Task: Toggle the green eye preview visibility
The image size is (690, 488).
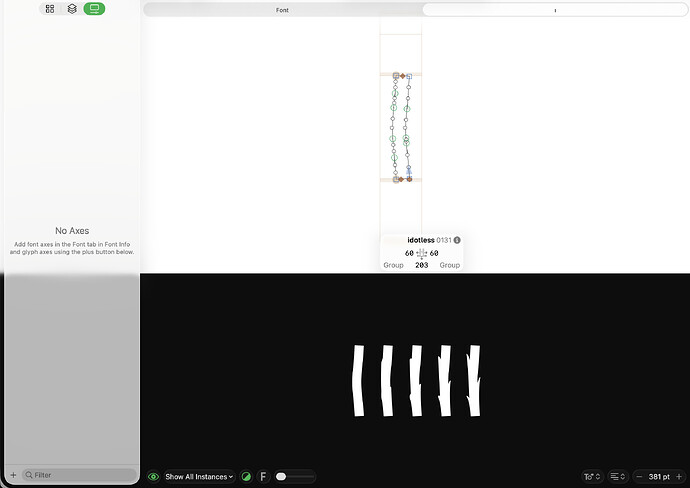Action: point(154,477)
